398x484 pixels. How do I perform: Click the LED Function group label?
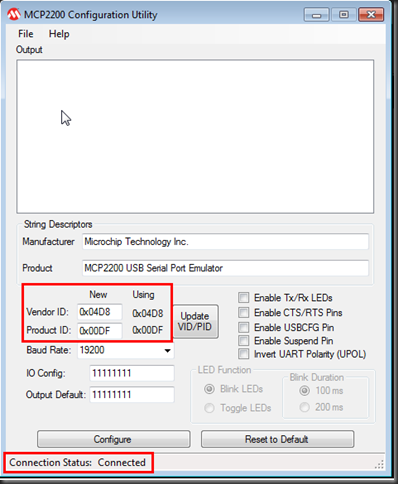224,370
